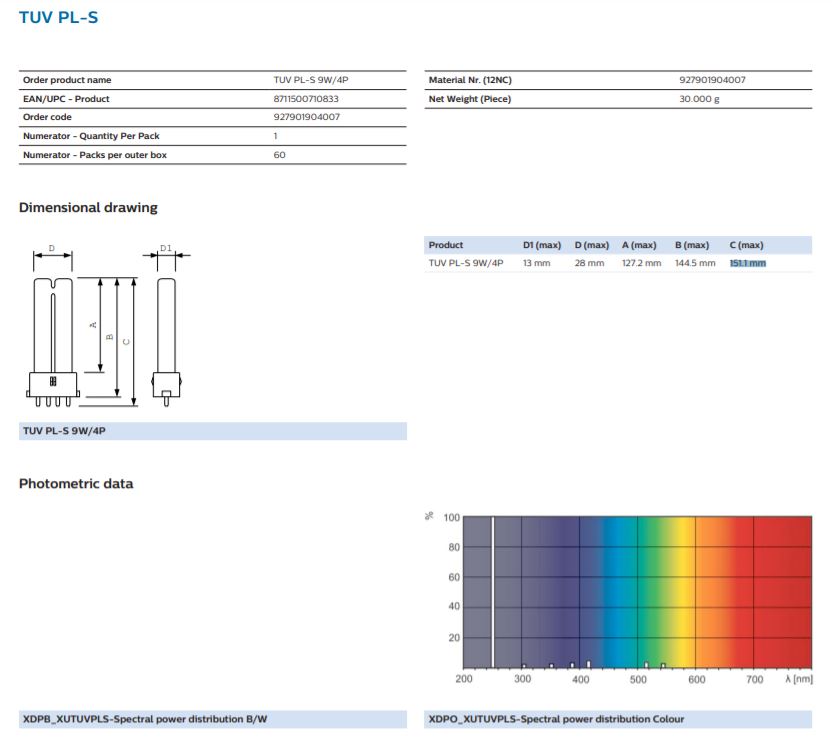Click the 'D1' width label above the side view
Screen dimensions: 832x742
pos(166,248)
